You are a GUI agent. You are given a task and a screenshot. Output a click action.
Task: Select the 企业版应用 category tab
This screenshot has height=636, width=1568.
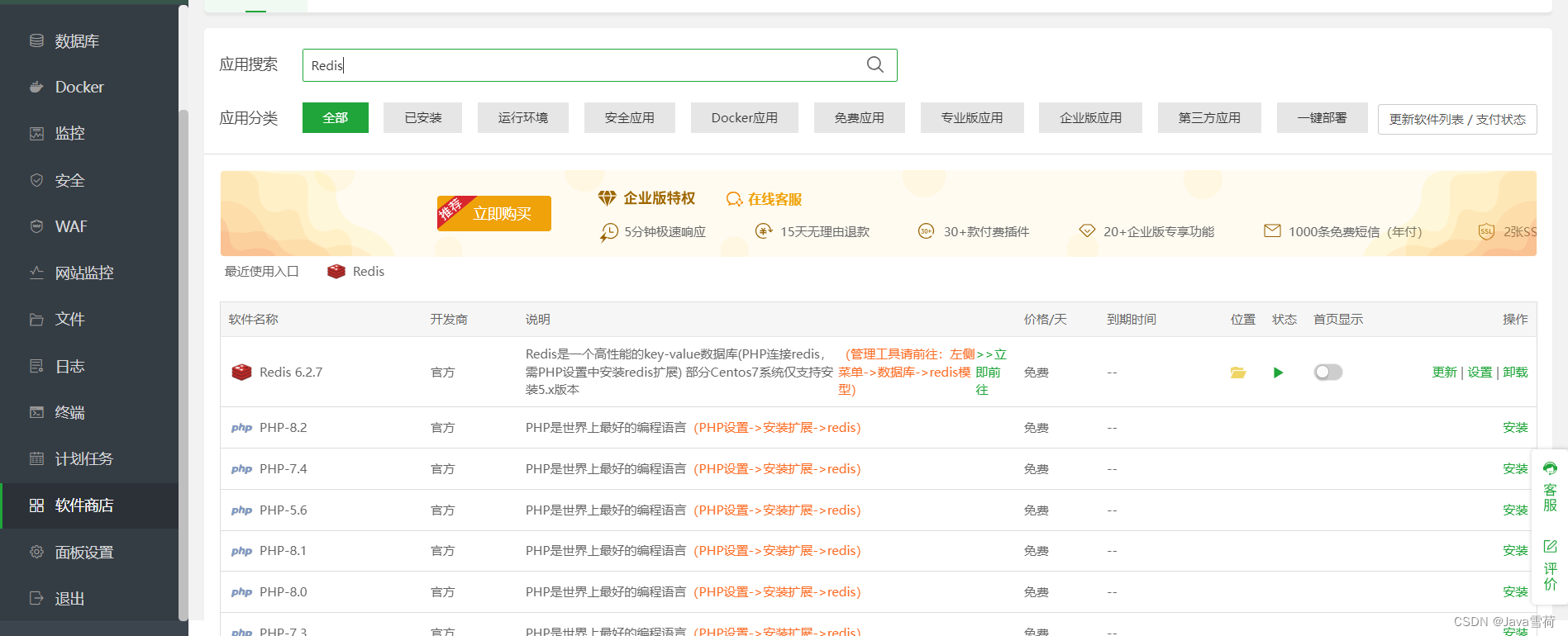pyautogui.click(x=1091, y=117)
